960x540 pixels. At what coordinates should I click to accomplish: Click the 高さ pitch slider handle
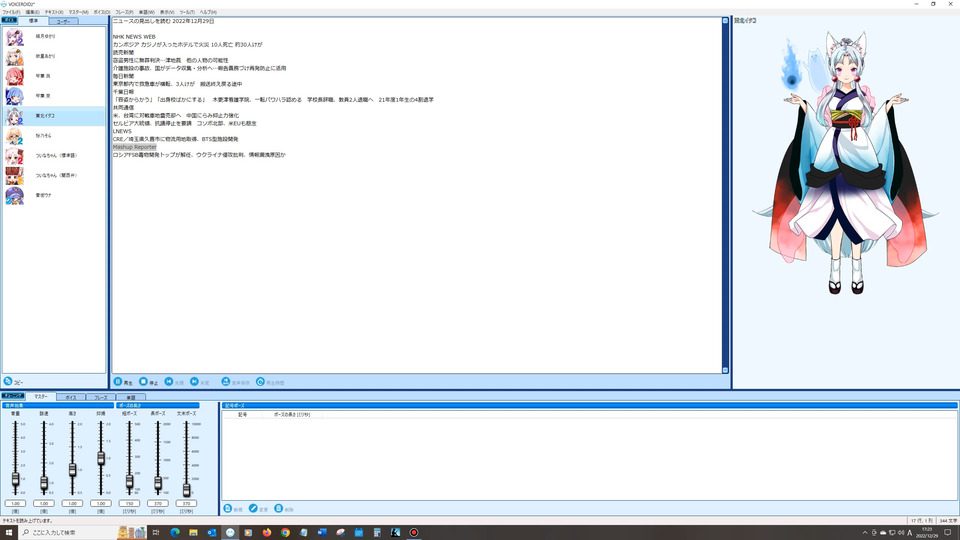coord(72,470)
